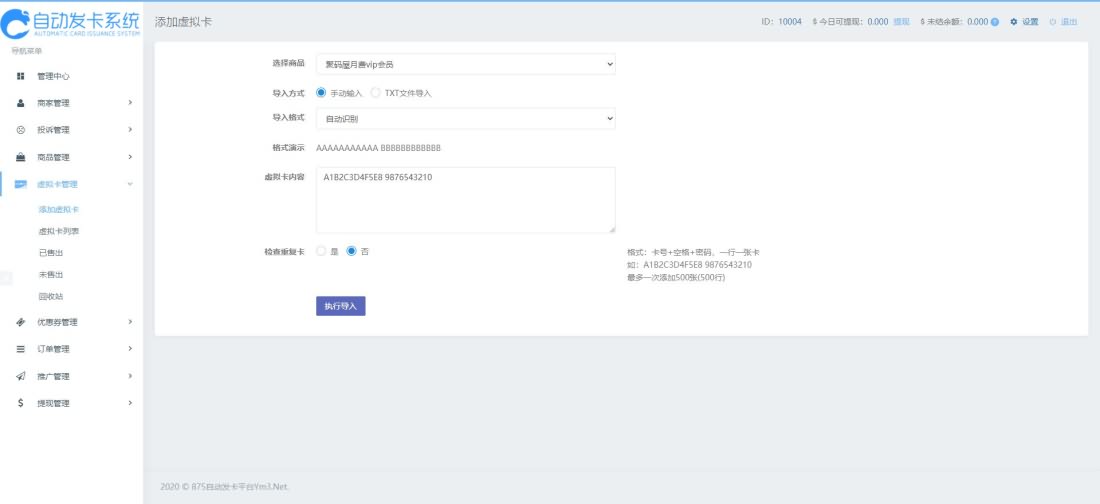The height and width of the screenshot is (504, 1100).
Task: Open the 导入格式 format dropdown
Action: pos(465,119)
